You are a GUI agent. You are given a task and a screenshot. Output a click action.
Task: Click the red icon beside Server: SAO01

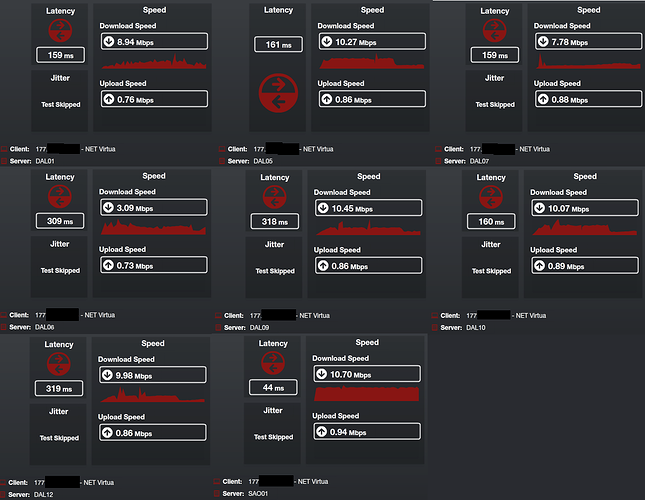tap(218, 494)
